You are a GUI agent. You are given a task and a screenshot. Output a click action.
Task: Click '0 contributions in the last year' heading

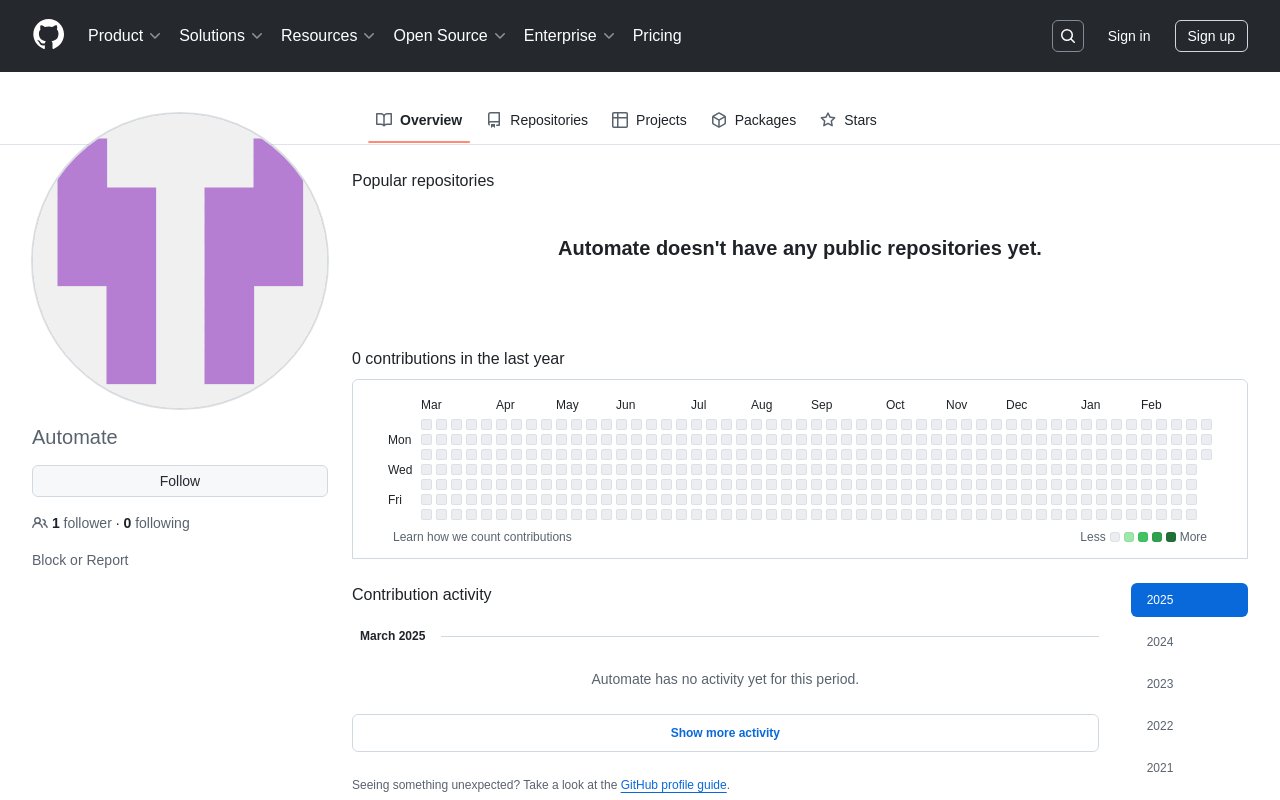tap(458, 359)
